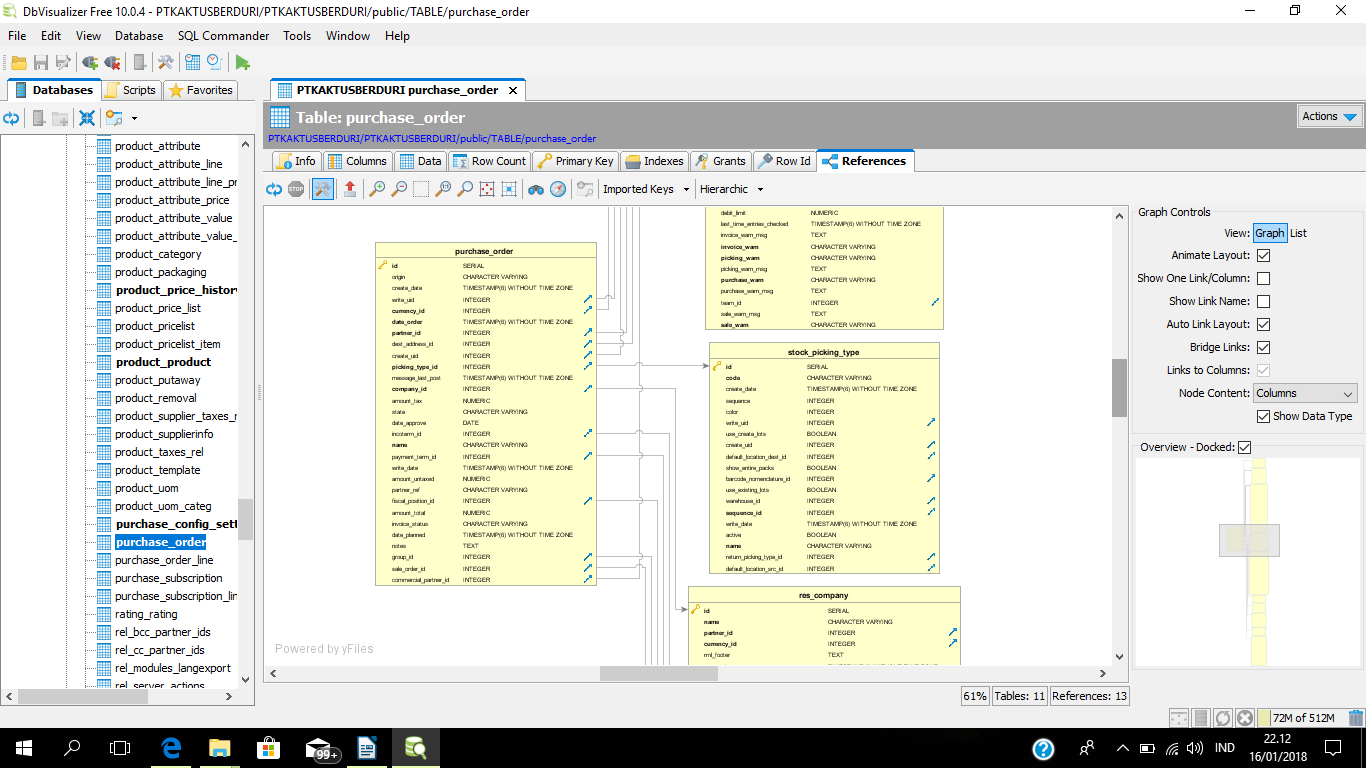Click the binoculars find icon

(536, 189)
